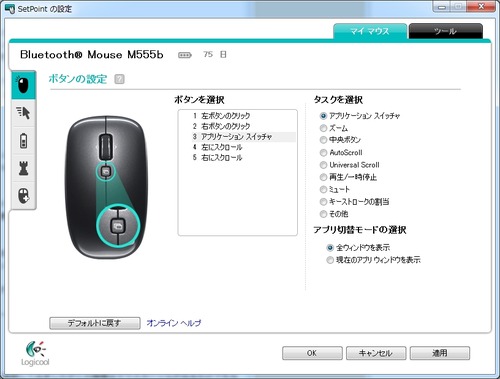Image resolution: width=500 pixels, height=379 pixels.
Task: Click the battery indicator icon next to M555b
Action: 185,55
